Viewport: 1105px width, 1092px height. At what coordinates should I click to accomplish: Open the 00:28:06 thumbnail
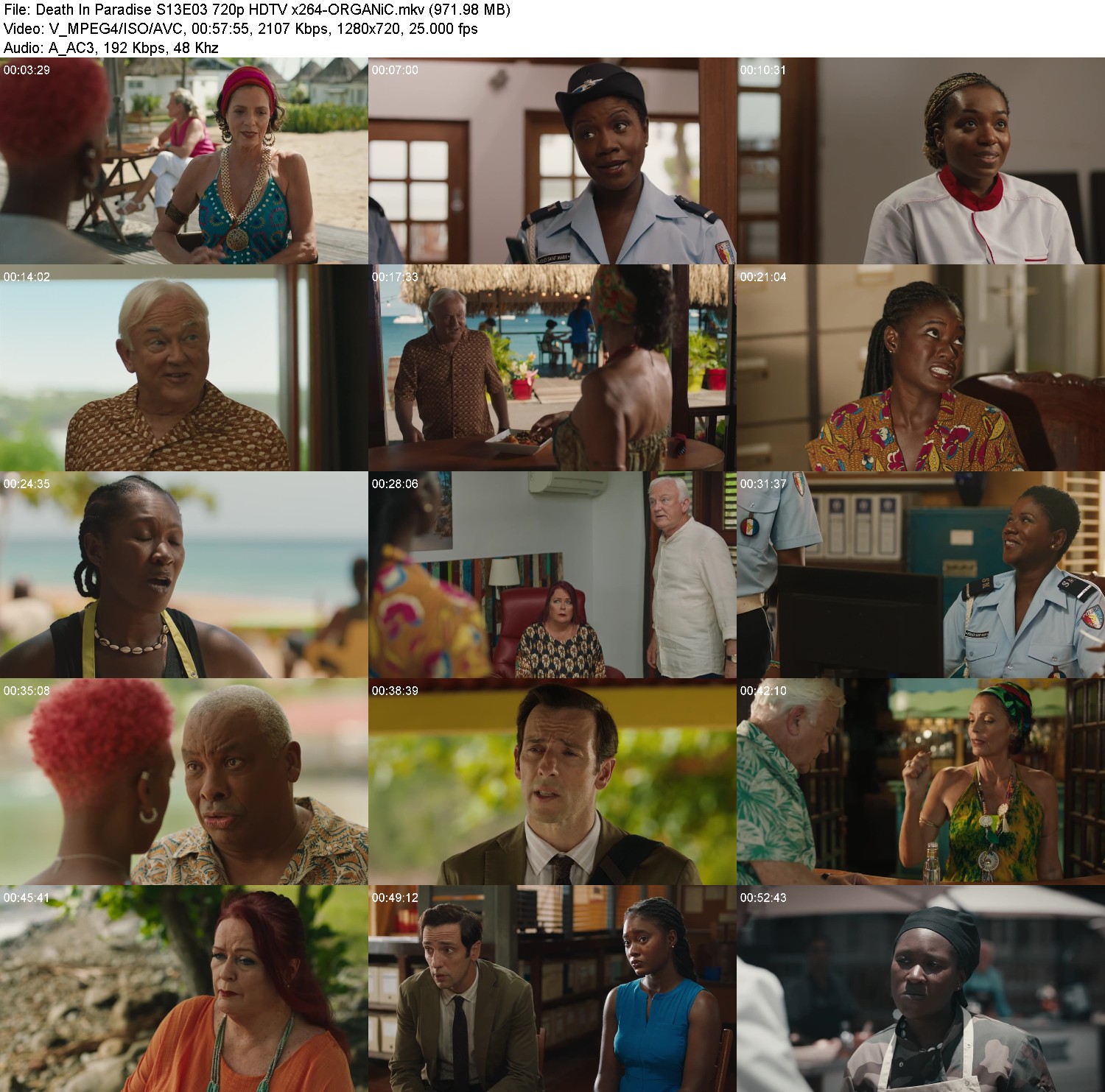[x=552, y=575]
